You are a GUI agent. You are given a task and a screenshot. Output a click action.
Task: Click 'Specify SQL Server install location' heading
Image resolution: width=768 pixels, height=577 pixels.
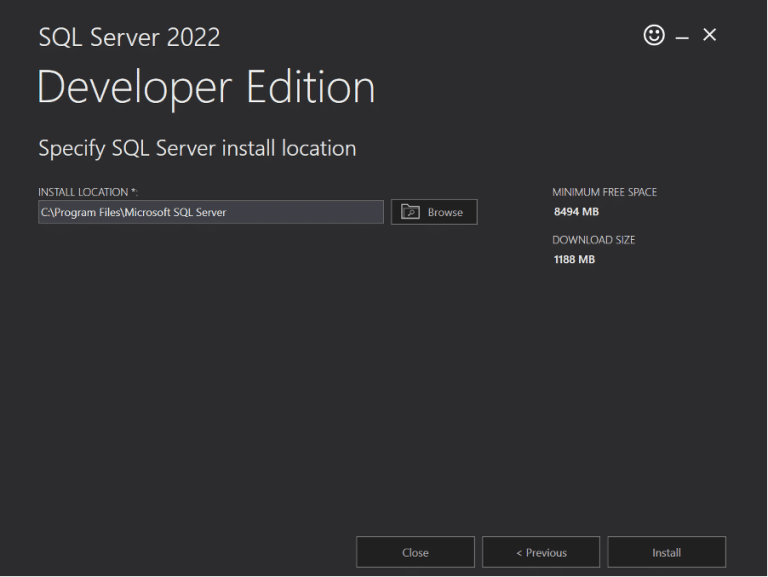click(x=197, y=148)
